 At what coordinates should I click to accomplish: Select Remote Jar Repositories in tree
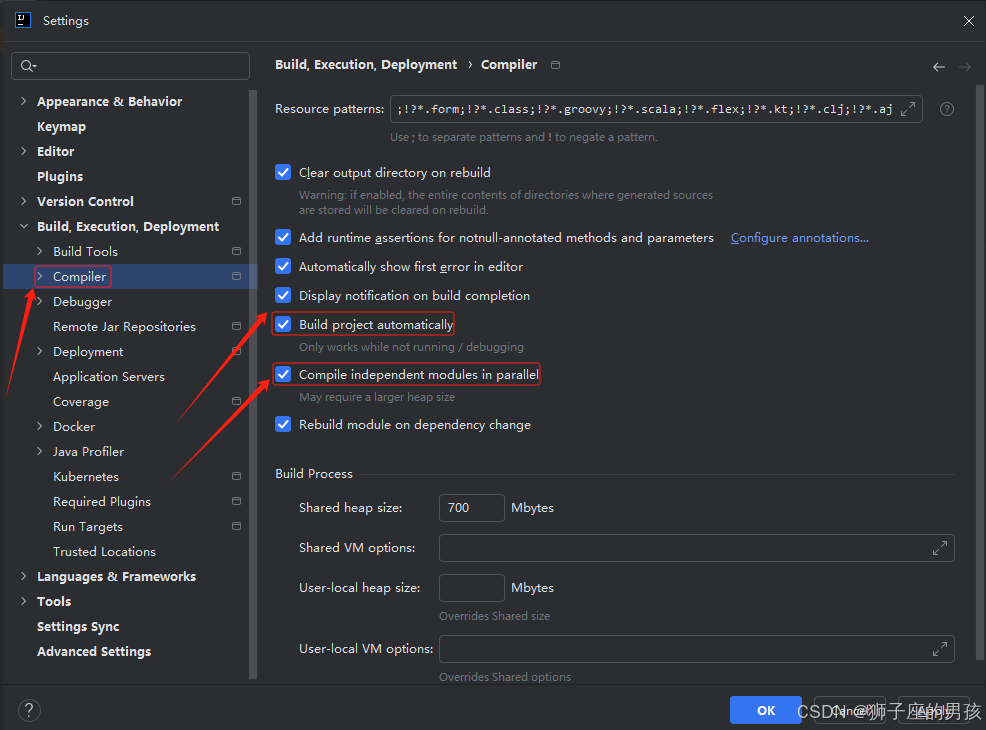(x=124, y=326)
